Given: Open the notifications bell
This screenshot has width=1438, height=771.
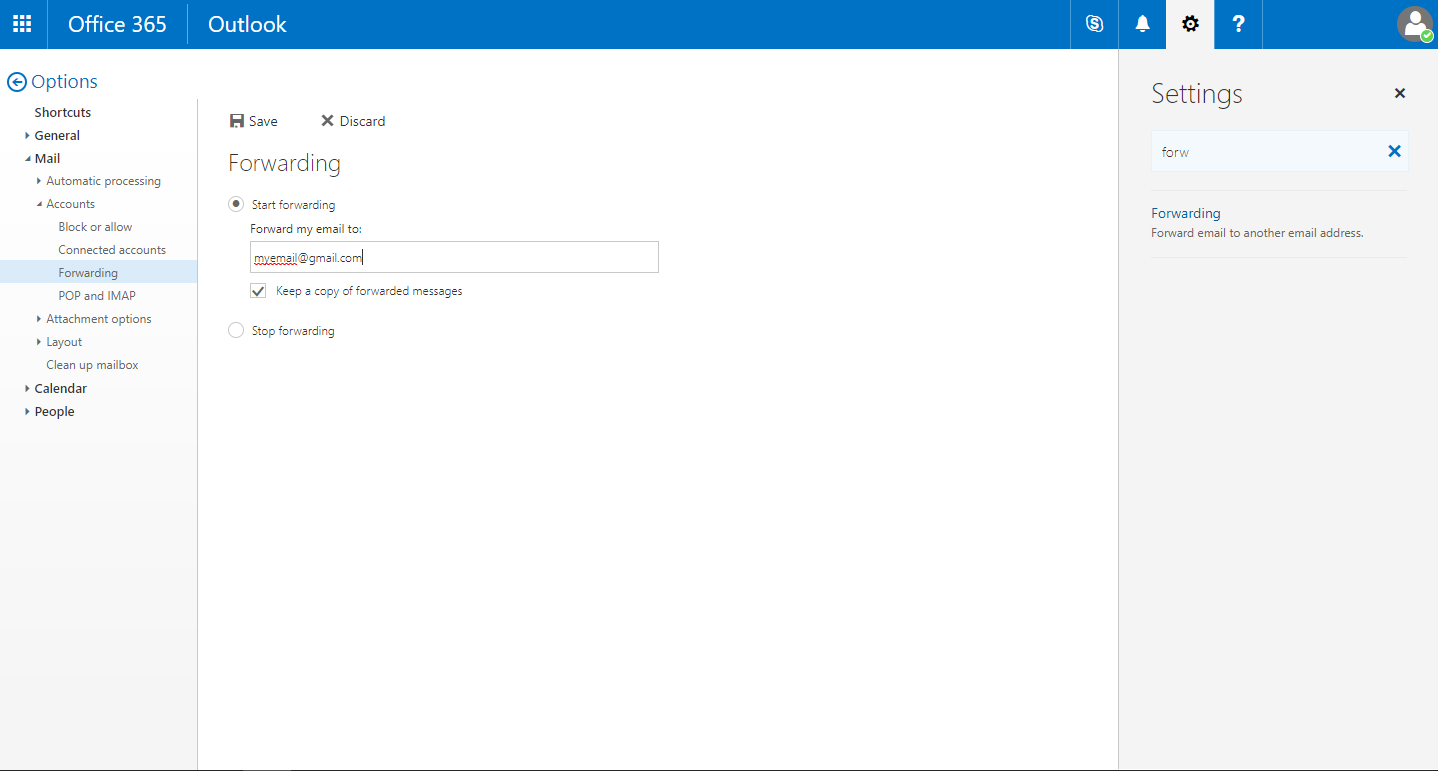Looking at the screenshot, I should click(x=1142, y=24).
